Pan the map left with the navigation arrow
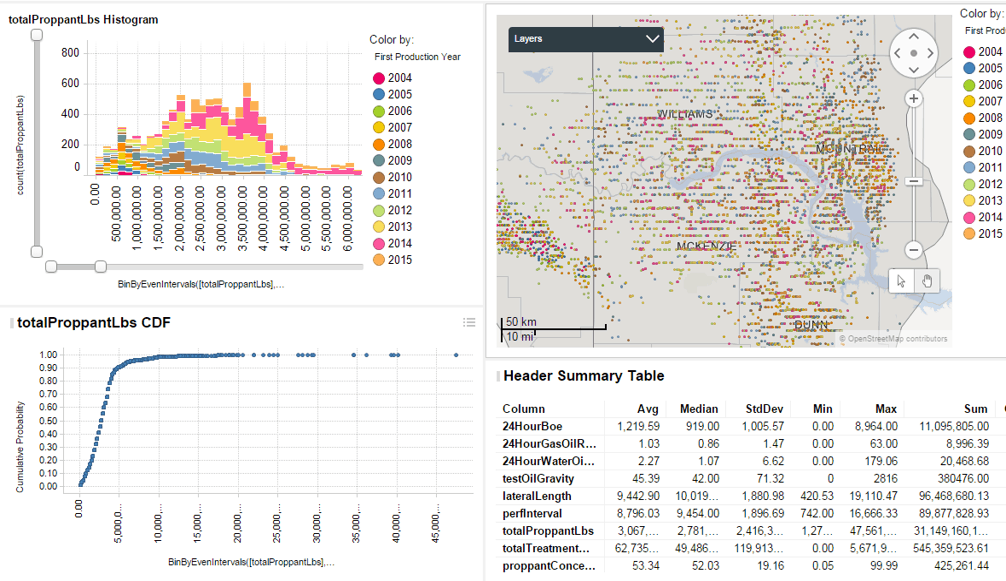This screenshot has height=581, width=1006. (896, 53)
